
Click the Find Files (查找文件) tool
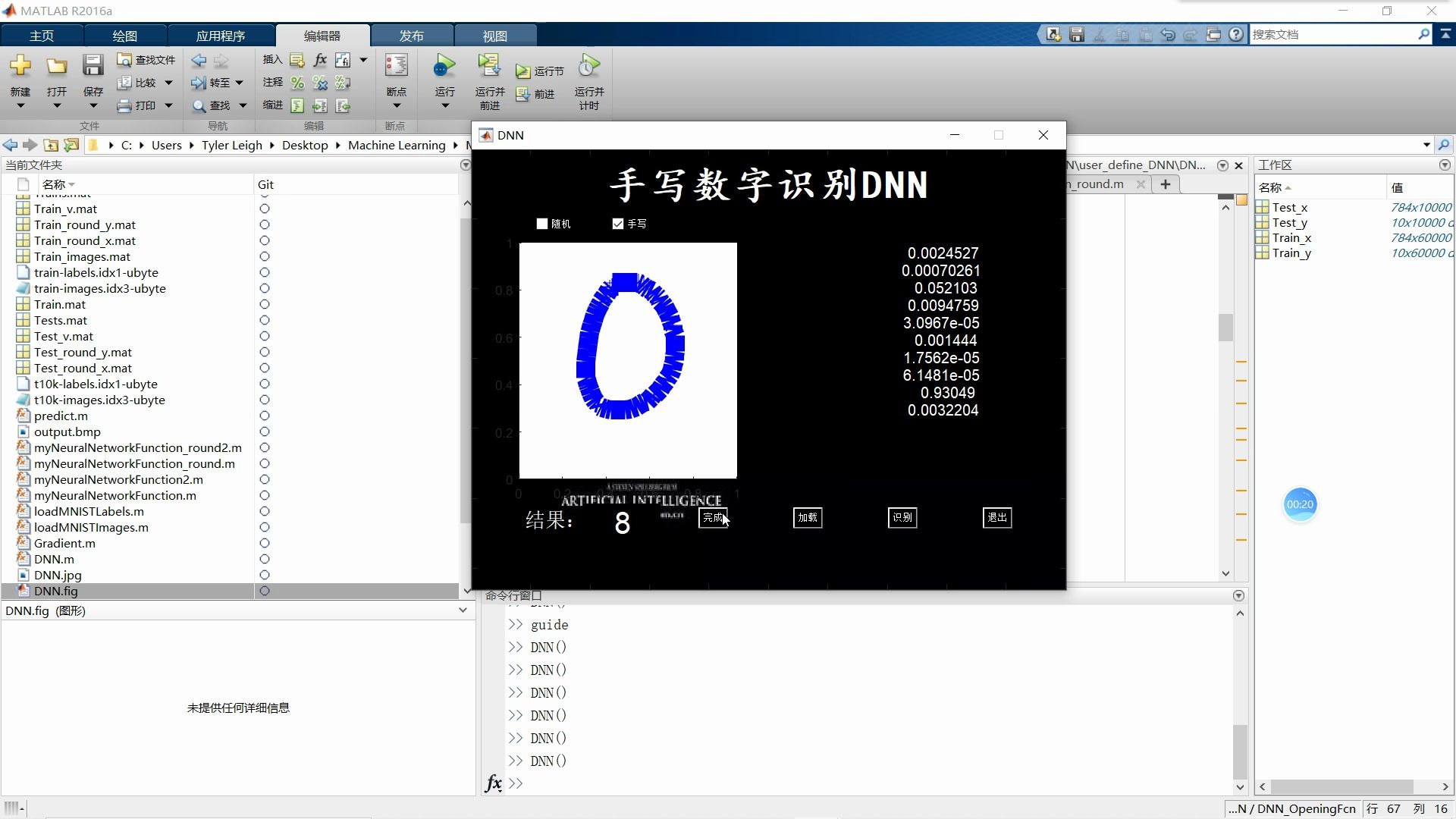pyautogui.click(x=146, y=59)
